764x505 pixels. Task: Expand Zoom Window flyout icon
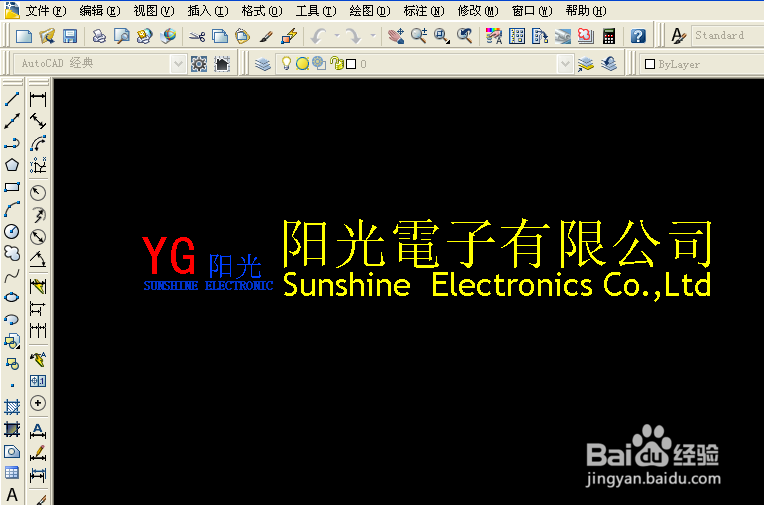[x=442, y=36]
